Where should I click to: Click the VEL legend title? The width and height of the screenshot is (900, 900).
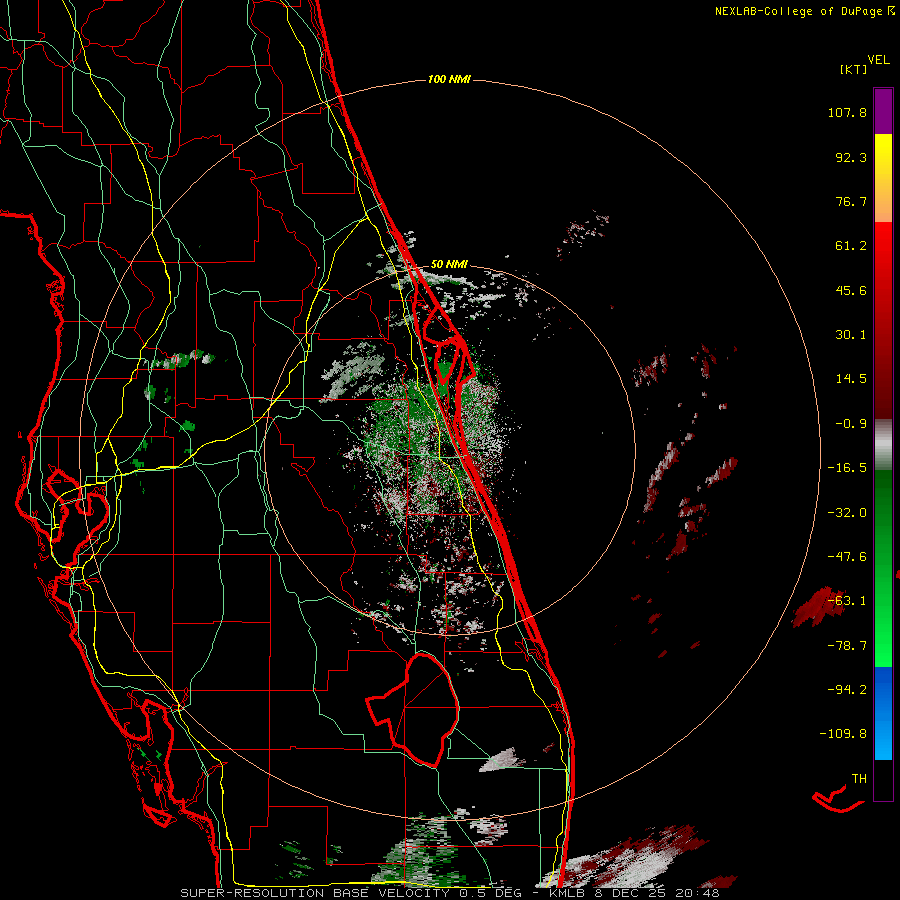click(878, 60)
